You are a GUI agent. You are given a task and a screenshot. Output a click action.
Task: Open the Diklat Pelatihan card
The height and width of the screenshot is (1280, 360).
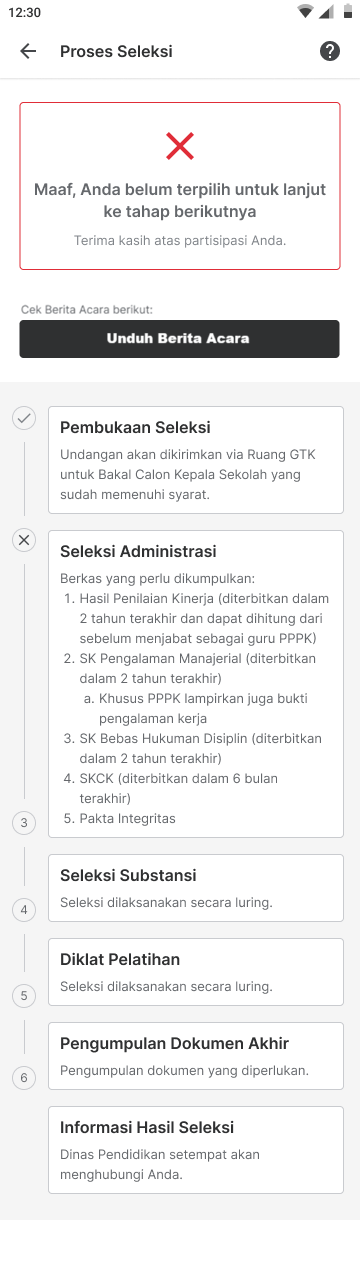[196, 972]
